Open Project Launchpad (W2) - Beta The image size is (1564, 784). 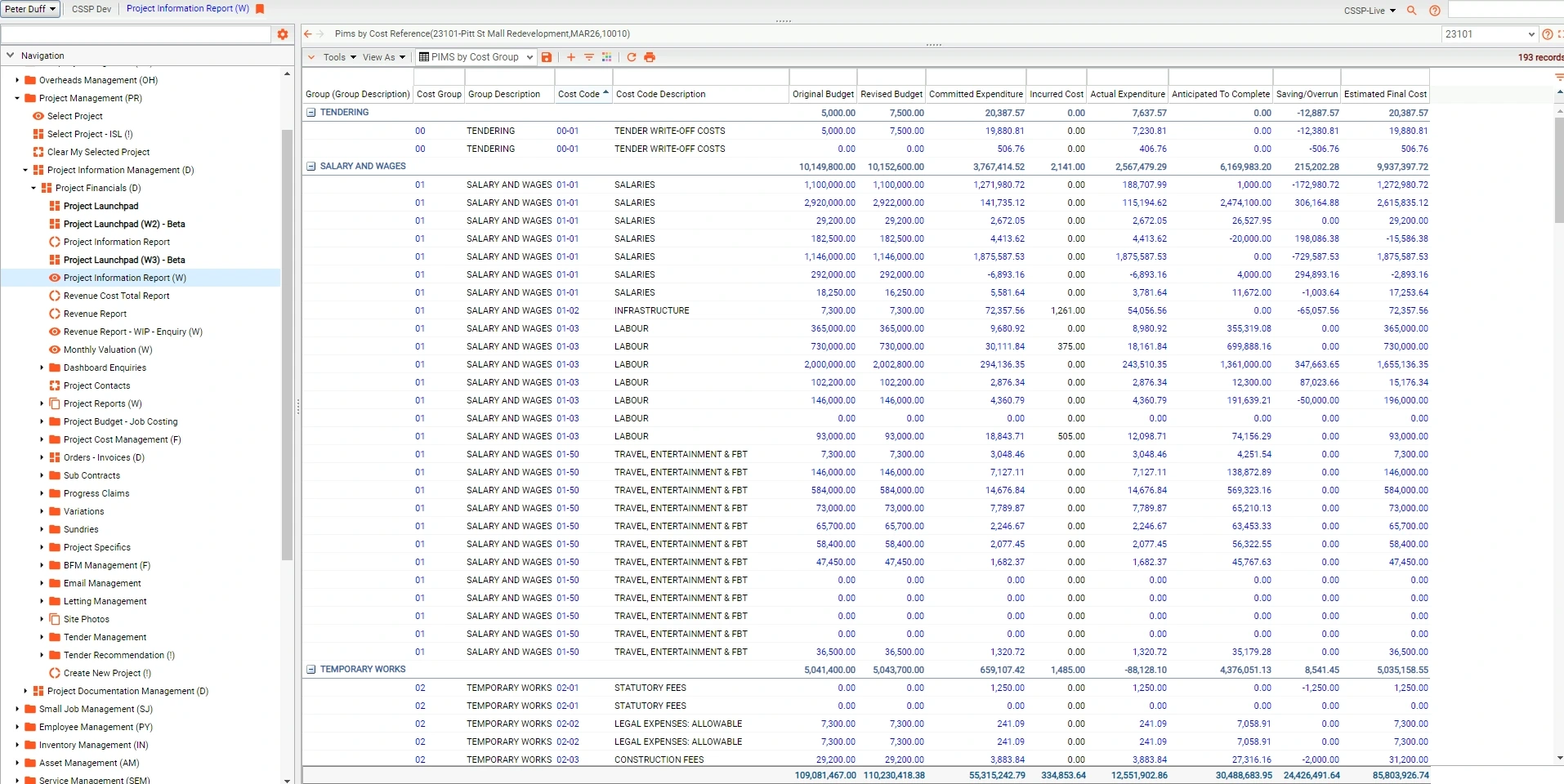coord(124,224)
